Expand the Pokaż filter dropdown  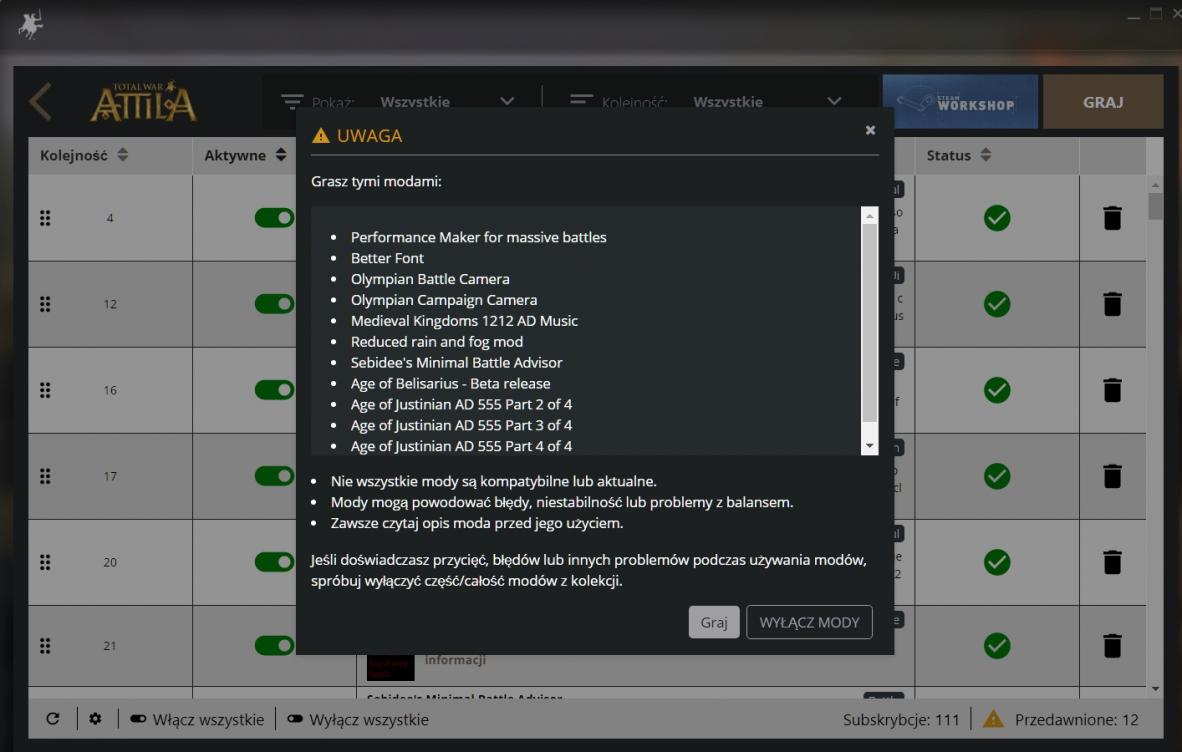[x=506, y=102]
